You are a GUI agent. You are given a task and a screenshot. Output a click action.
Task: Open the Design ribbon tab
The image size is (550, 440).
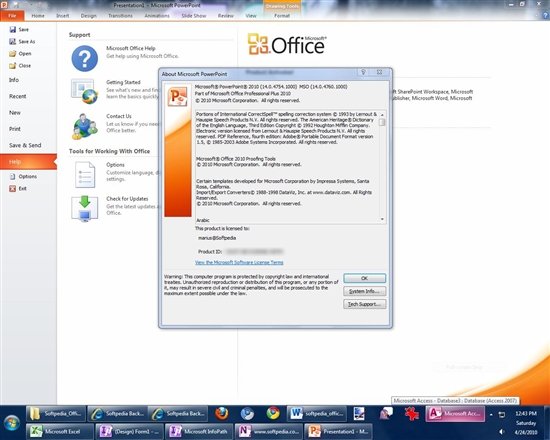pyautogui.click(x=88, y=16)
